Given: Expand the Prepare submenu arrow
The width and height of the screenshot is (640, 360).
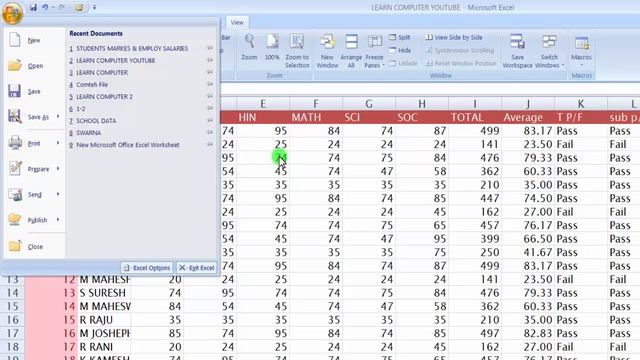Looking at the screenshot, I should click(x=58, y=169).
